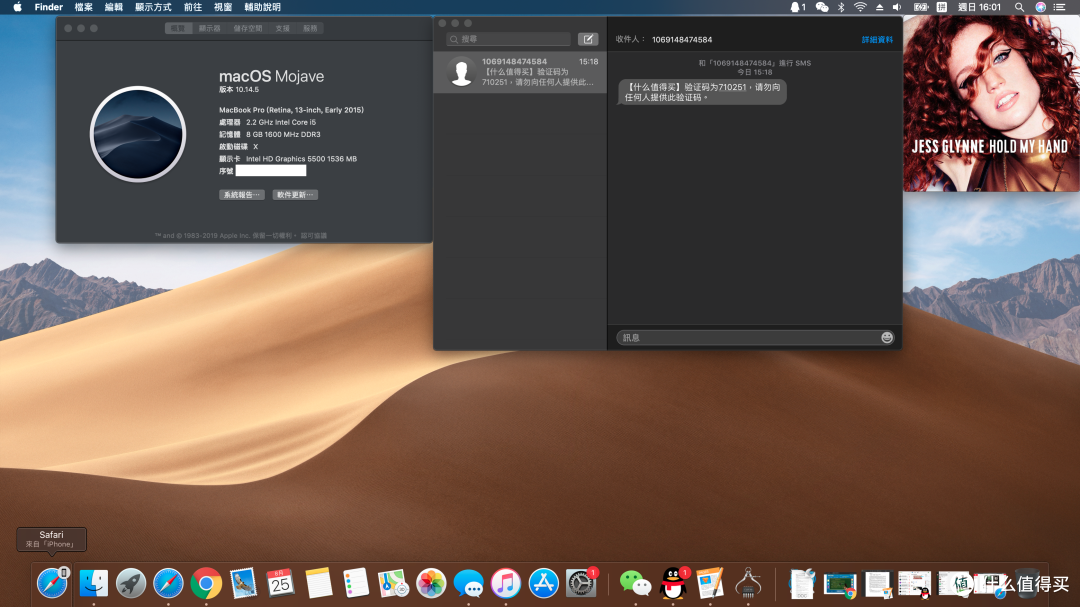Open QQ penguin app in Dock
Viewport: 1080px width, 607px height.
tap(673, 584)
